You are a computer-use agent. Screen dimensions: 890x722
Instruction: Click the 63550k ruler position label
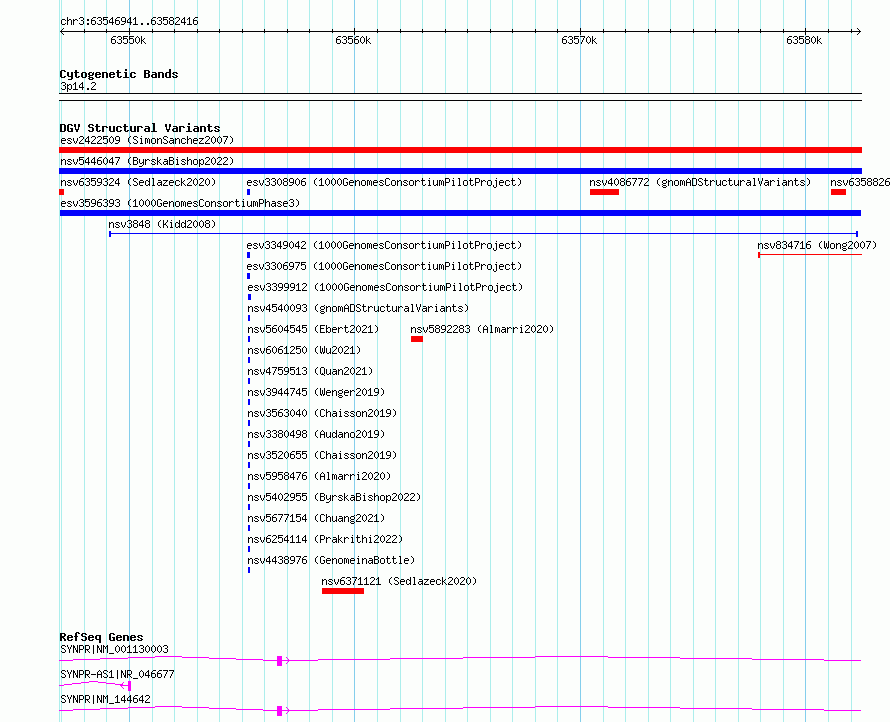point(128,40)
